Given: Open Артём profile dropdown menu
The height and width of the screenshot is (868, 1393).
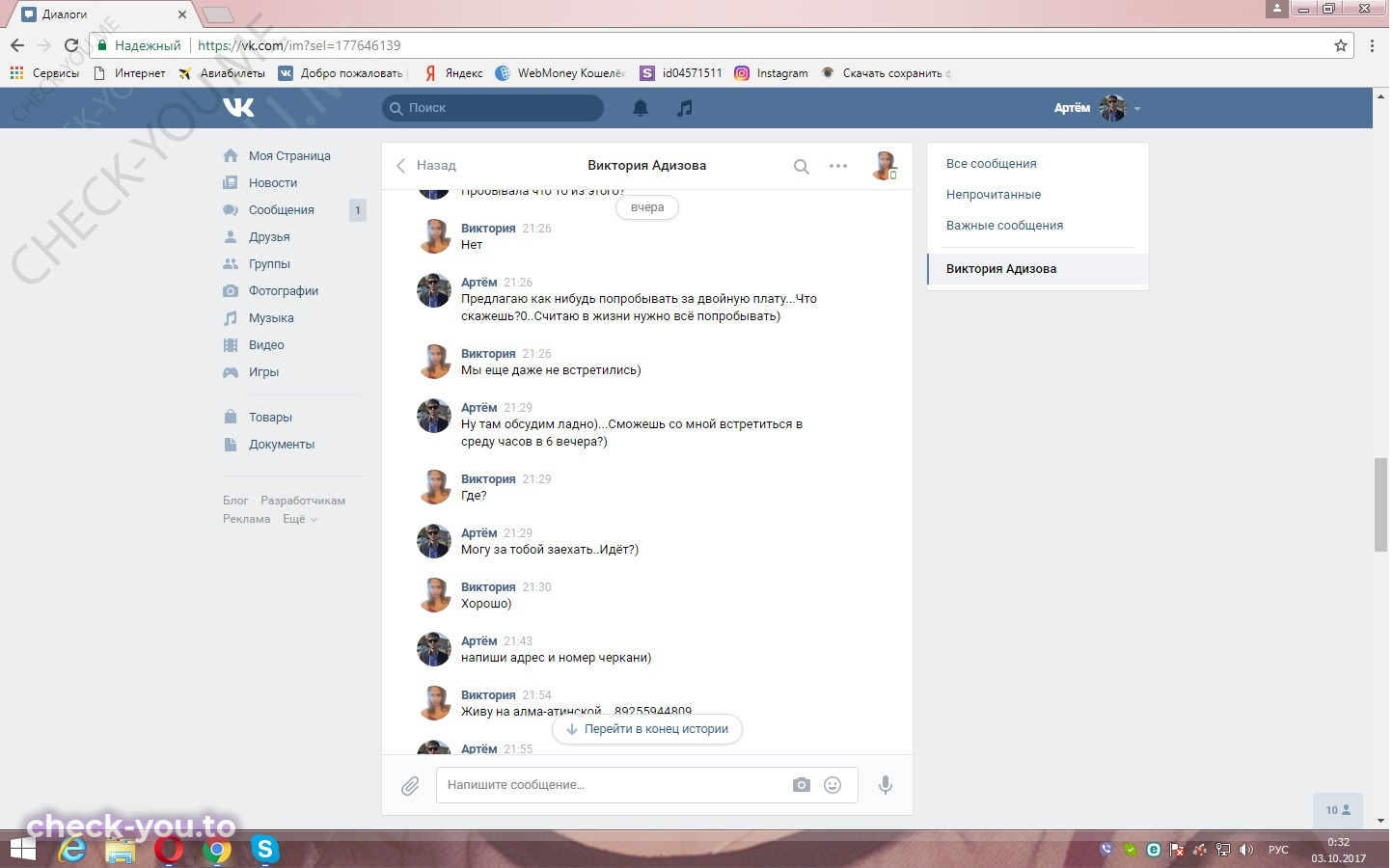Looking at the screenshot, I should 1098,108.
